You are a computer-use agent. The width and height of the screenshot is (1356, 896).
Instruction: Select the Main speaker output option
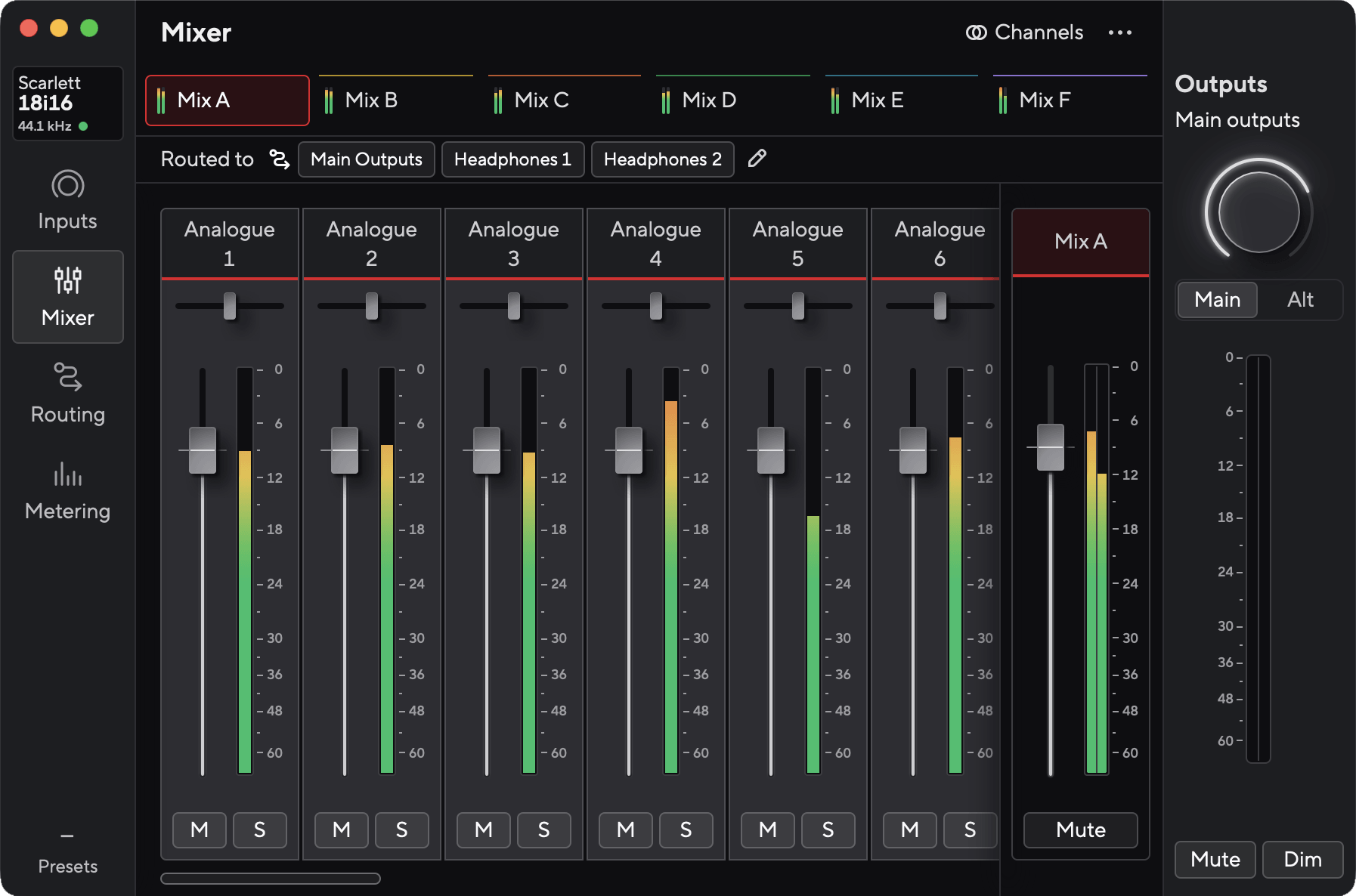[x=1218, y=300]
